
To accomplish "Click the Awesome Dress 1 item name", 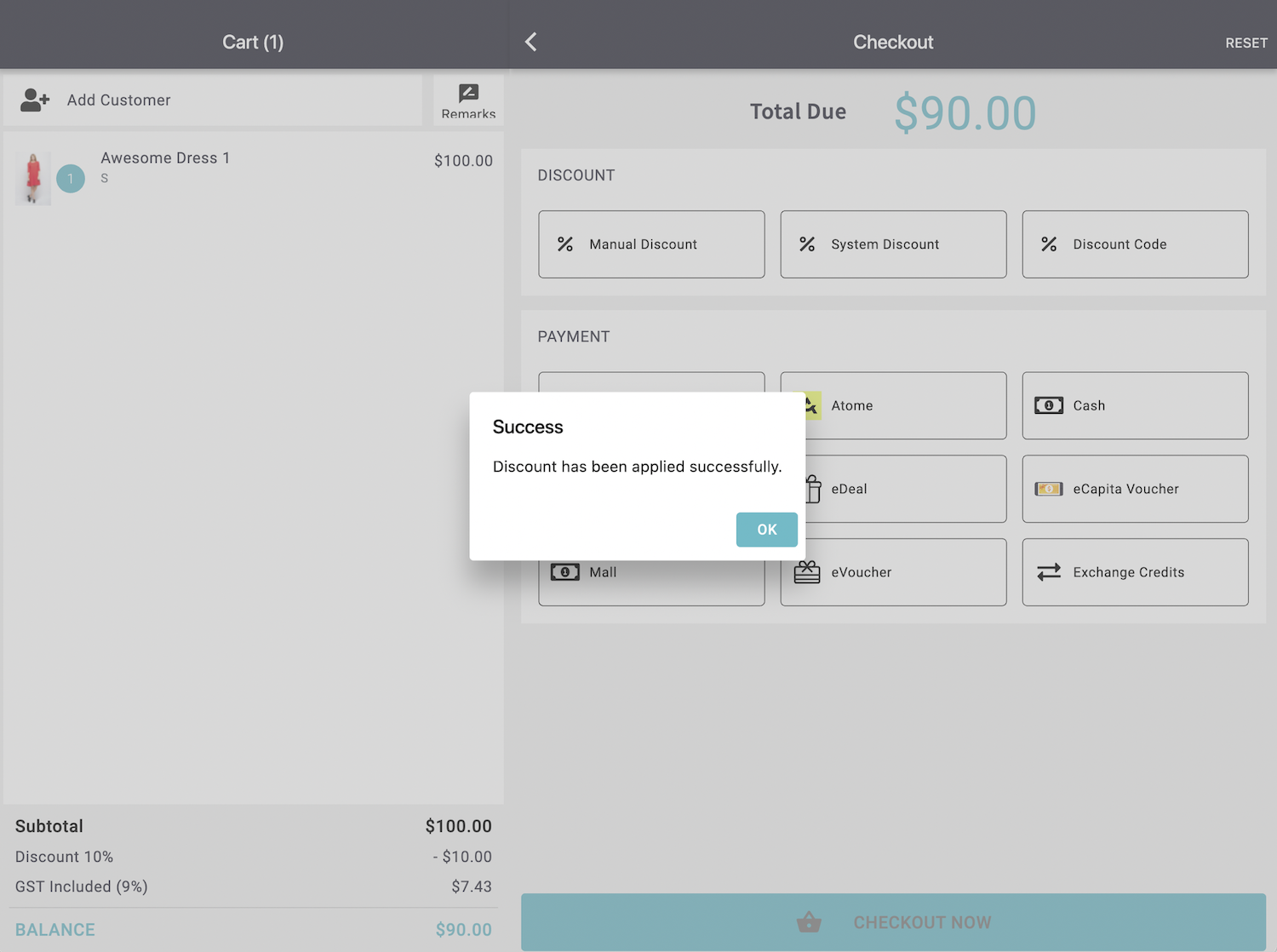I will [165, 158].
